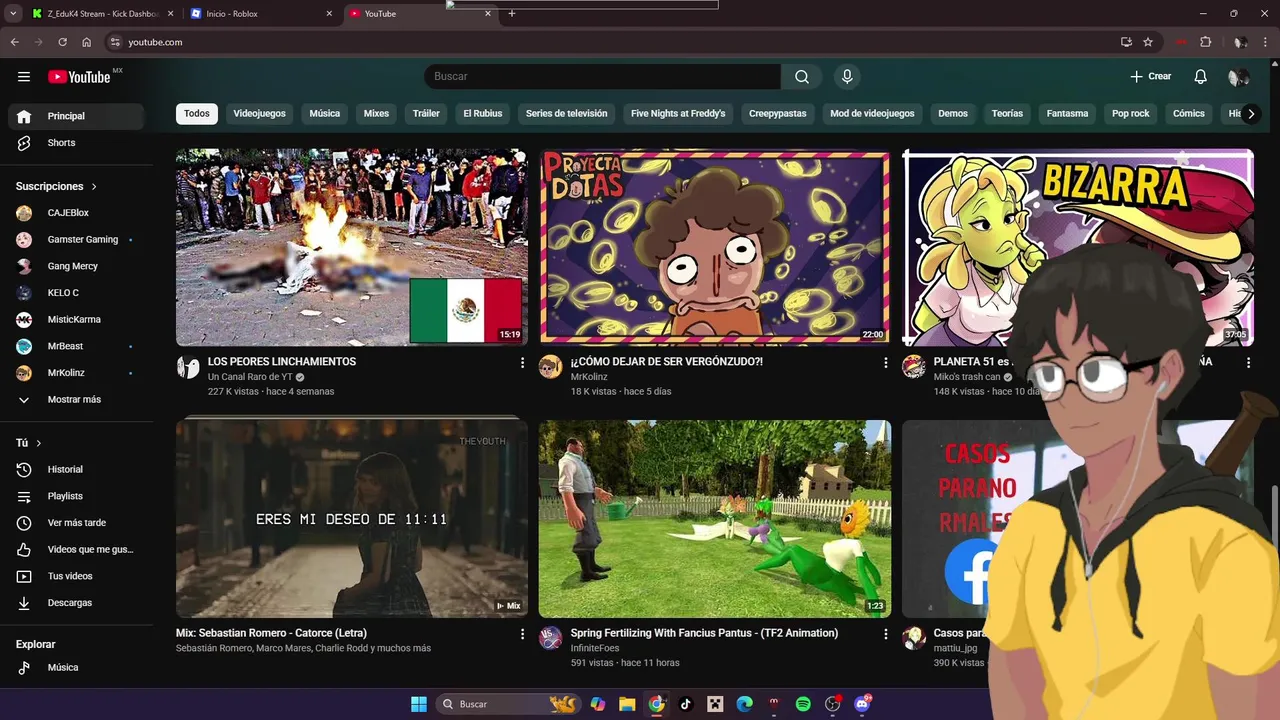
Task: Open Spotify from taskbar
Action: point(803,704)
